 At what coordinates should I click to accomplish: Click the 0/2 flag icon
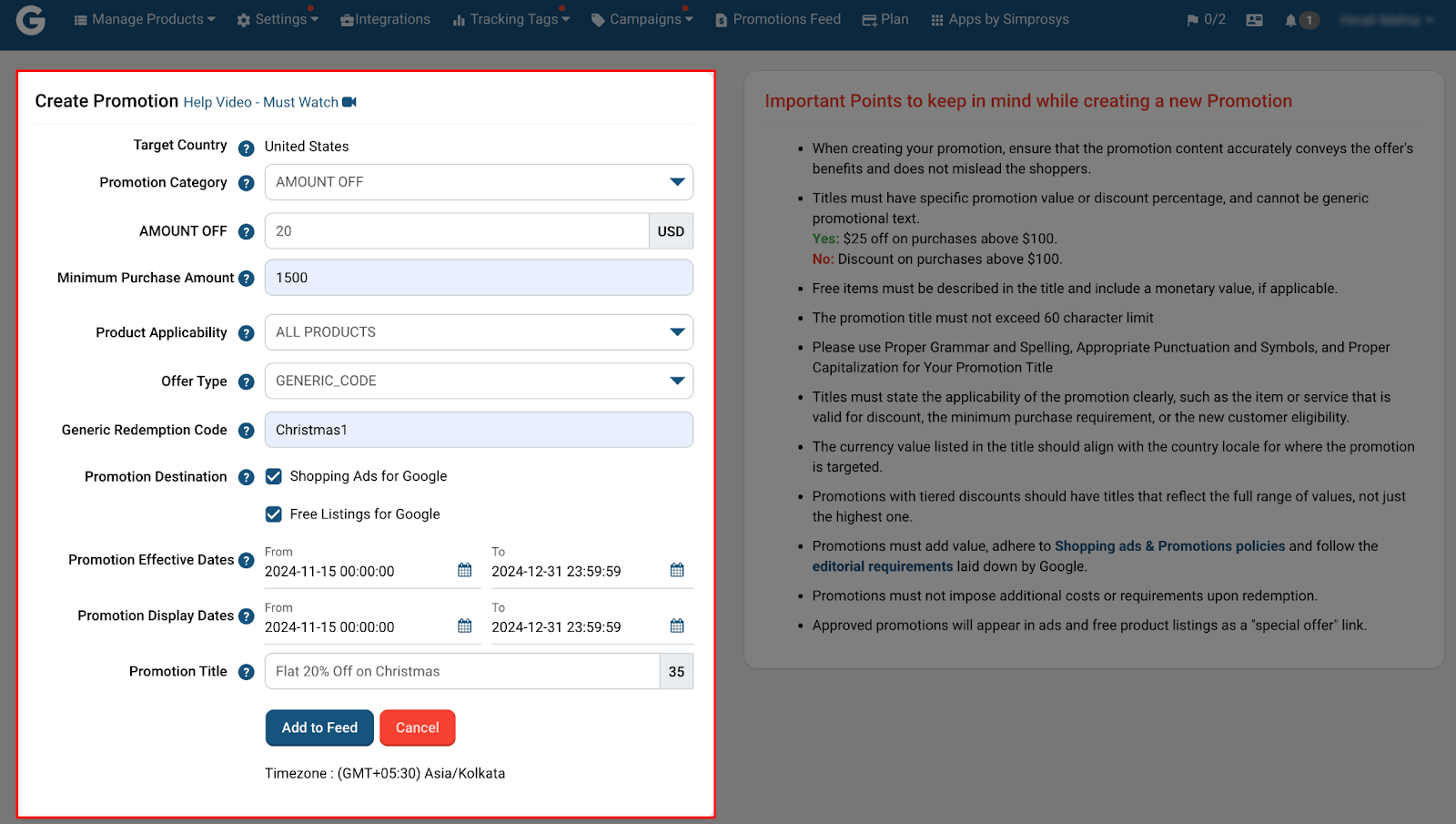click(x=1206, y=19)
